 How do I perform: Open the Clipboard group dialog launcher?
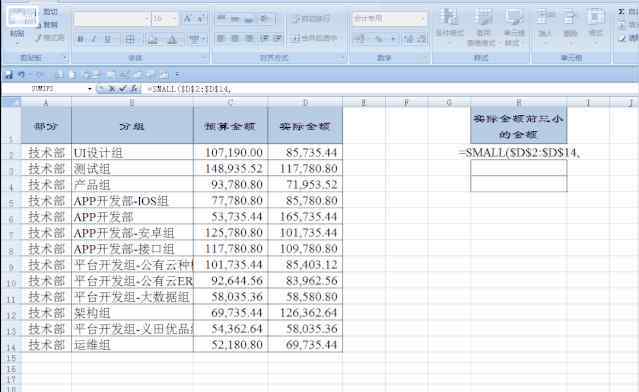pos(65,58)
